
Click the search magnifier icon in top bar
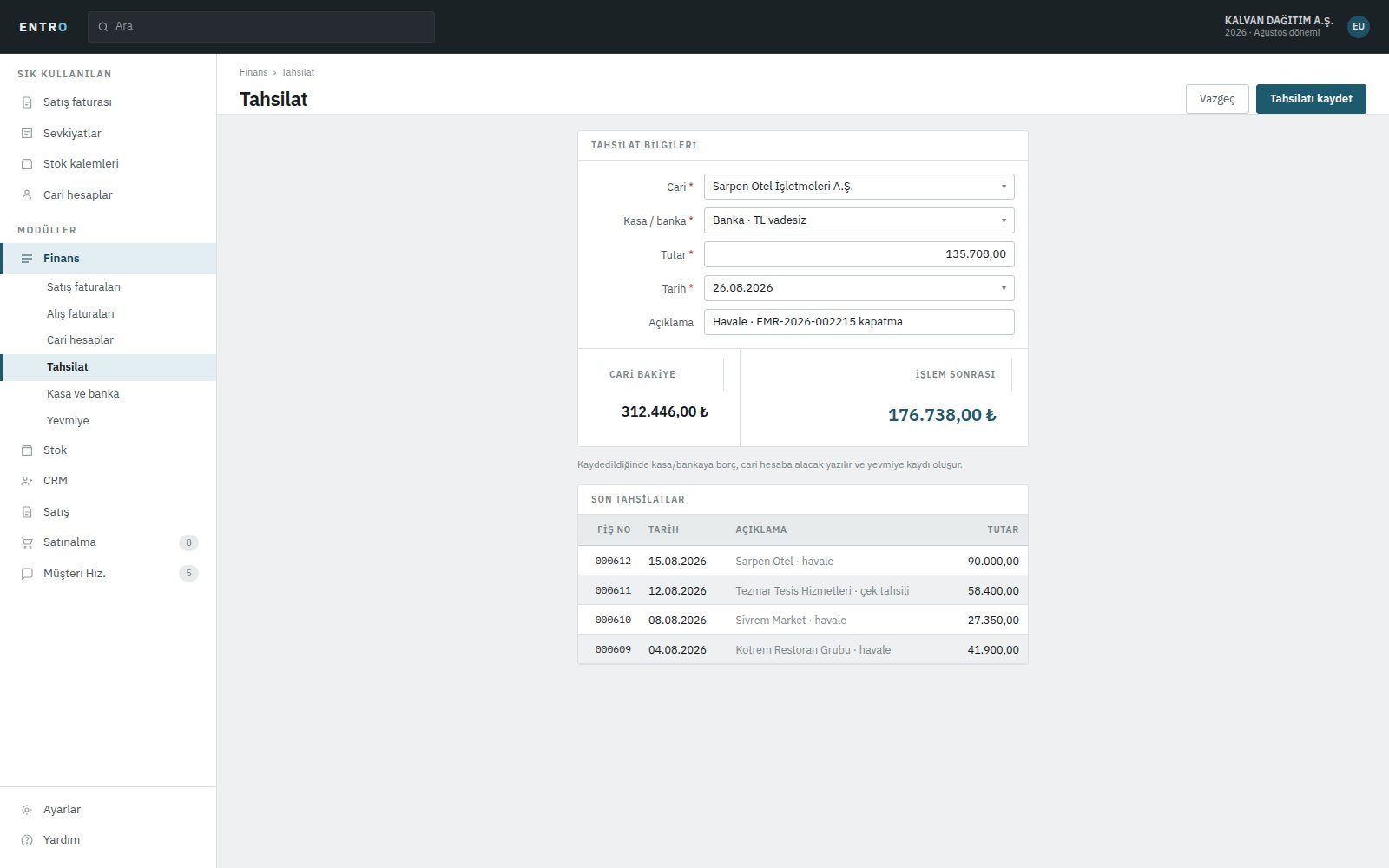point(103,27)
